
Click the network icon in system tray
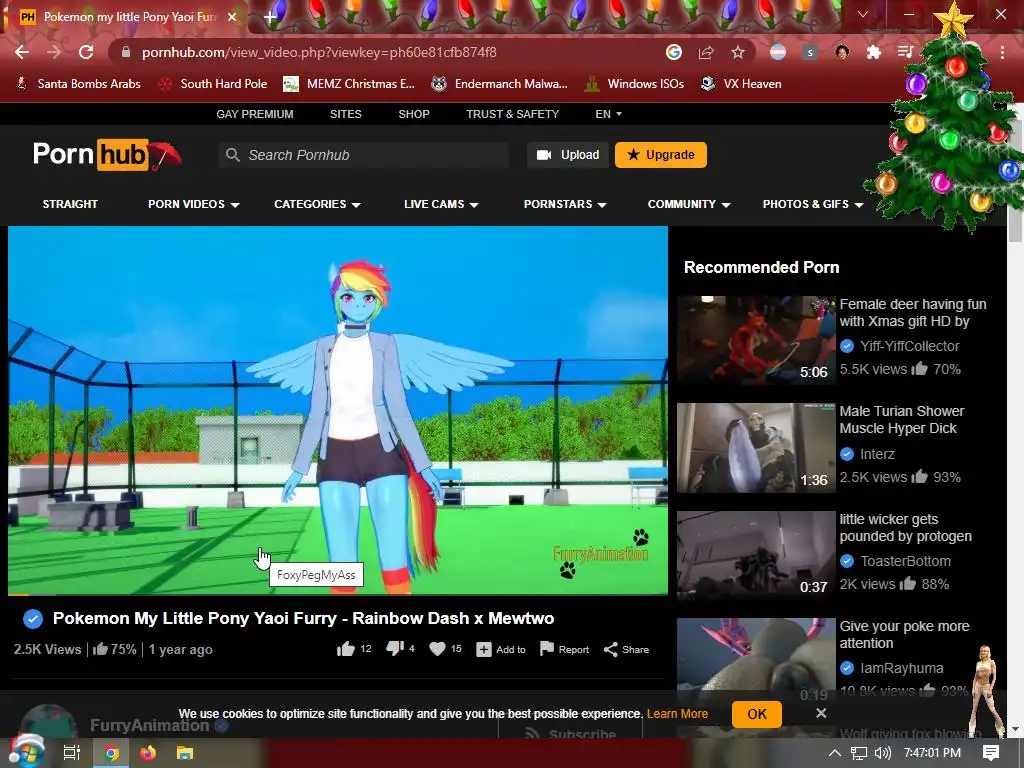[859, 753]
